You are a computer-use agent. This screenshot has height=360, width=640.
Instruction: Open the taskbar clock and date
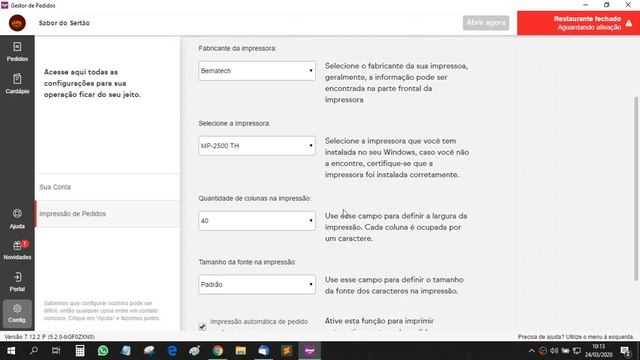click(599, 351)
